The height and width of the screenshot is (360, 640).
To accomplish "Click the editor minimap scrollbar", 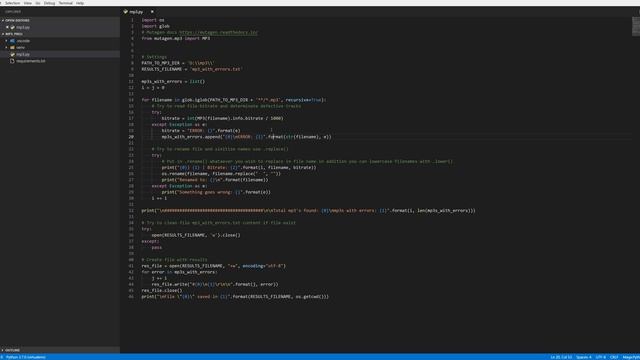I will [x=636, y=27].
